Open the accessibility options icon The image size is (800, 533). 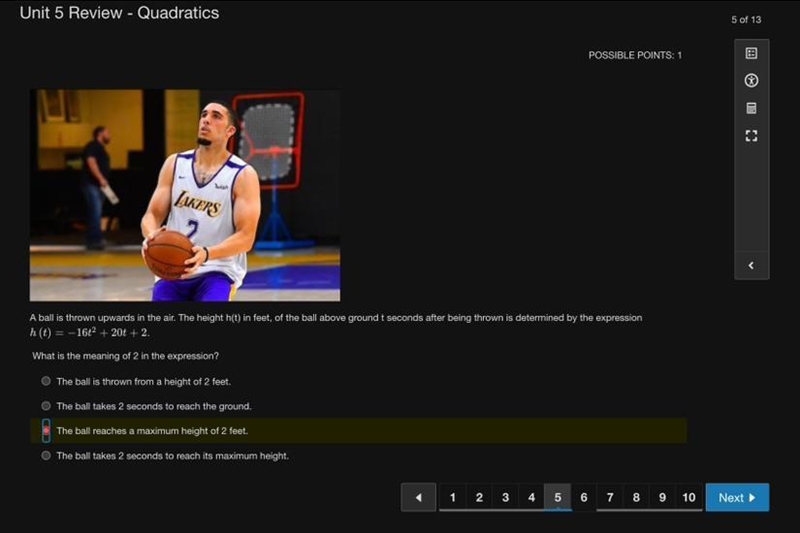751,81
